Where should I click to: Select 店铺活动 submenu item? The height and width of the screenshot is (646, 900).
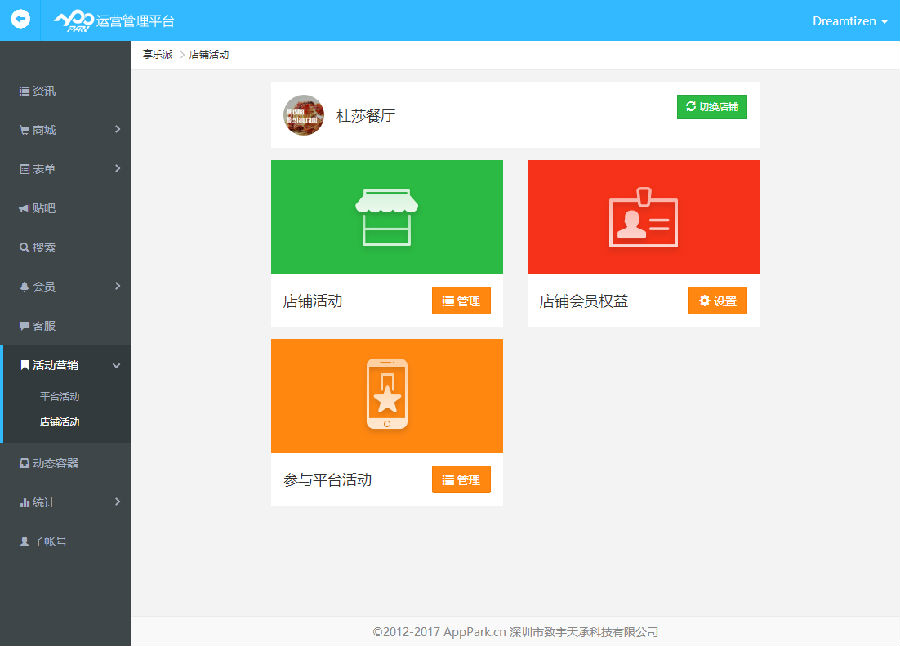[59, 422]
